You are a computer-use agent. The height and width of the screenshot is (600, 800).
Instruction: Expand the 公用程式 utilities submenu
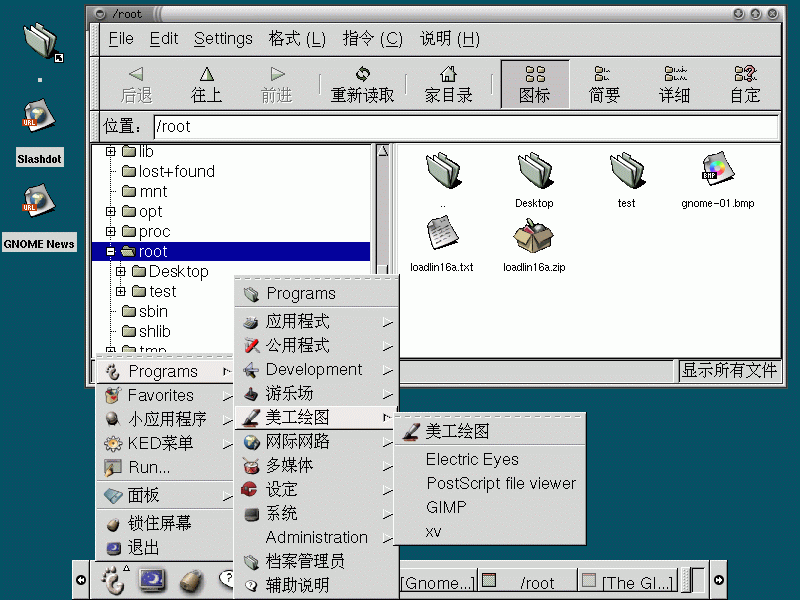[316, 345]
